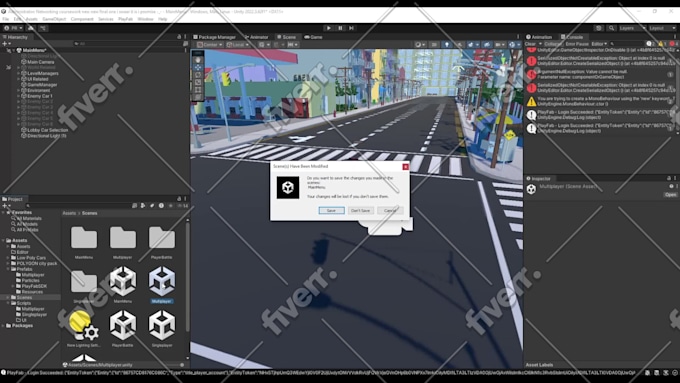Select the Transform tool in Scene overlay

[x=198, y=96]
